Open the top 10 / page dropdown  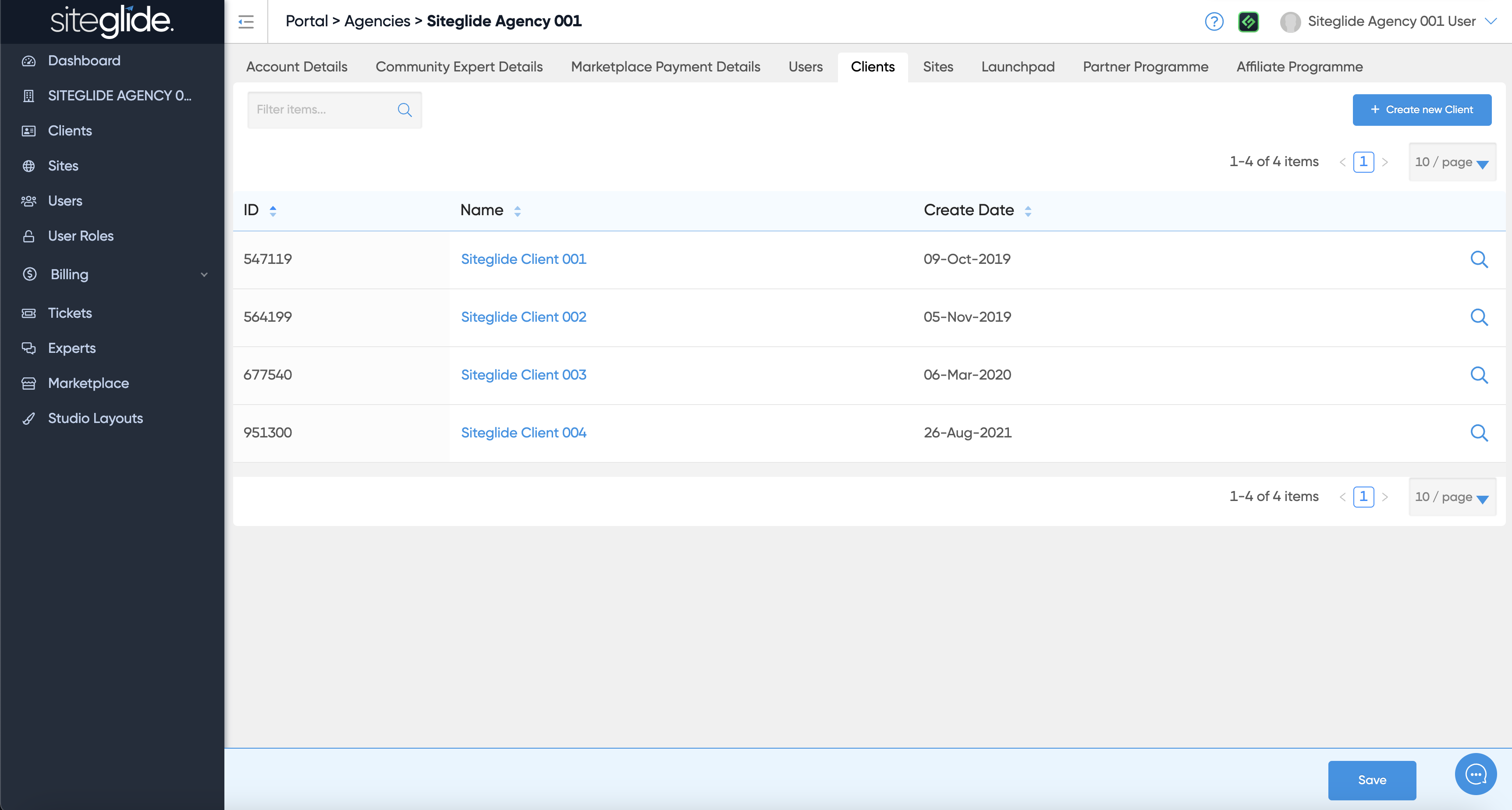tap(1452, 163)
